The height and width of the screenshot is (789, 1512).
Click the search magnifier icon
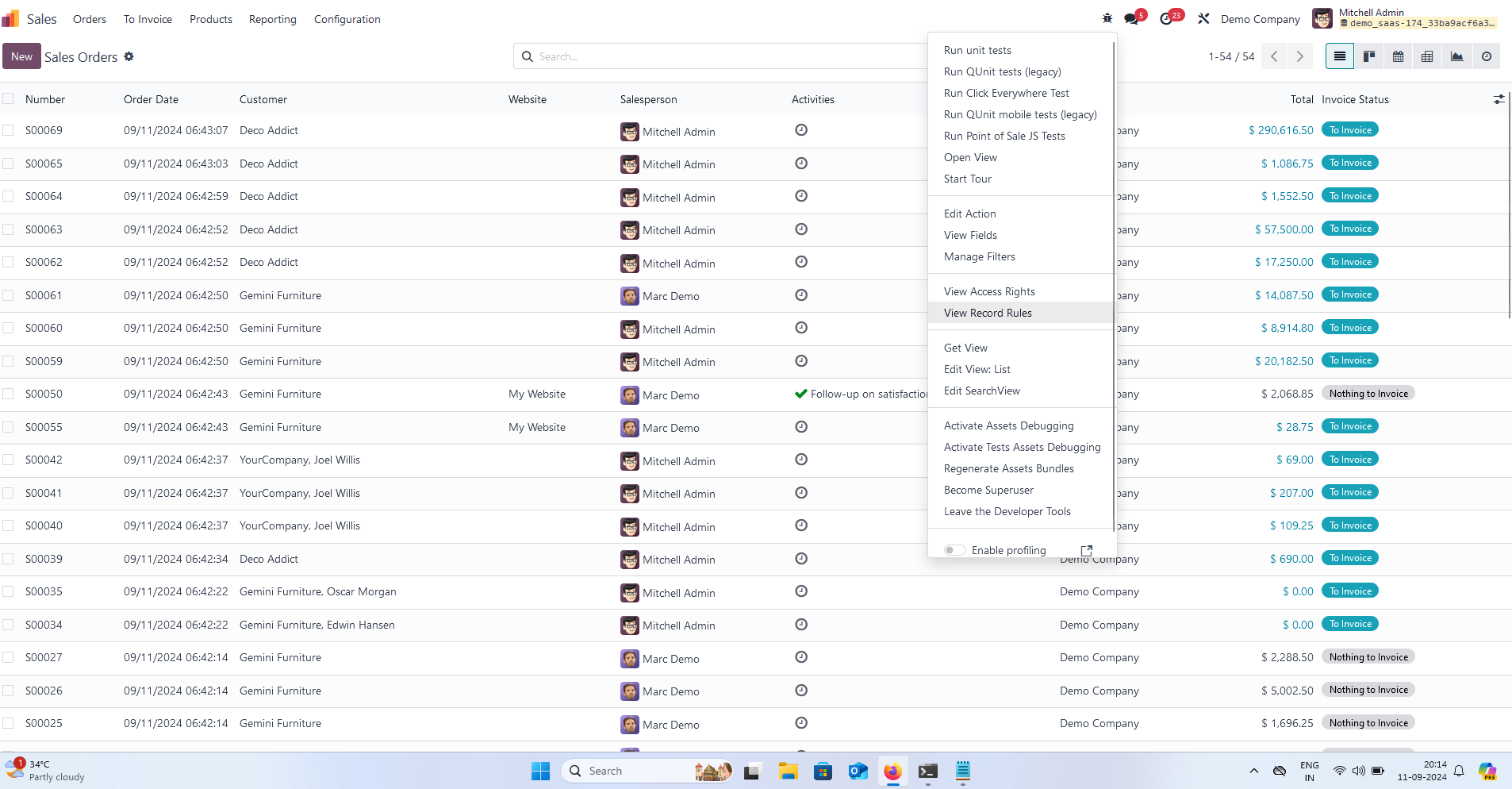528,56
